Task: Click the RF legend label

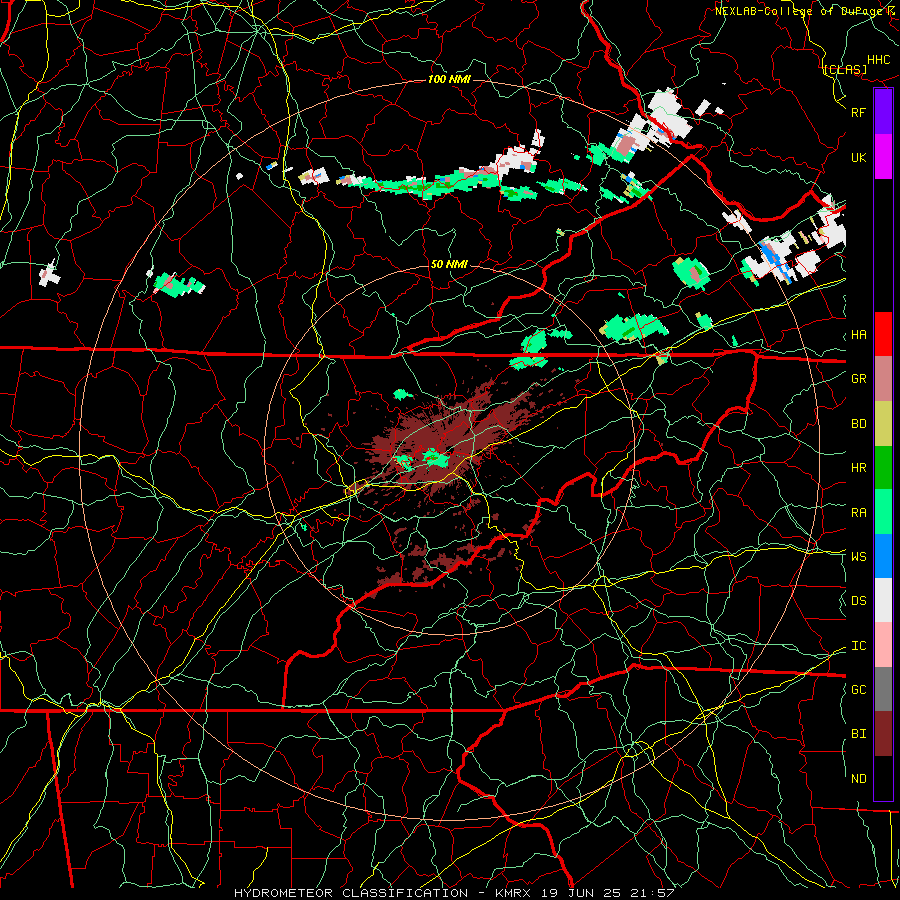Action: pyautogui.click(x=859, y=112)
